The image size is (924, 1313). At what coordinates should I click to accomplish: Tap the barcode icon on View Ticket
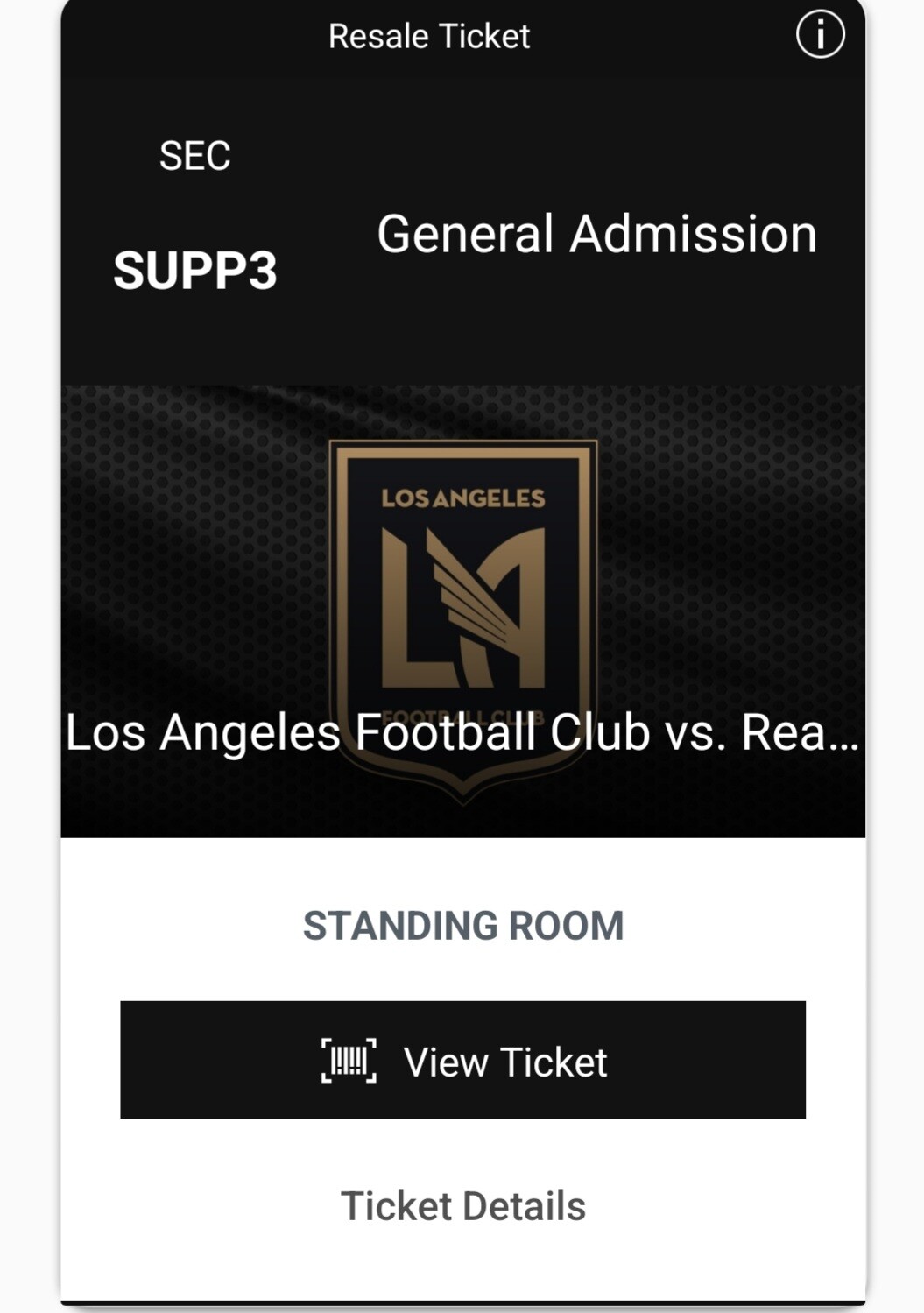(349, 1061)
